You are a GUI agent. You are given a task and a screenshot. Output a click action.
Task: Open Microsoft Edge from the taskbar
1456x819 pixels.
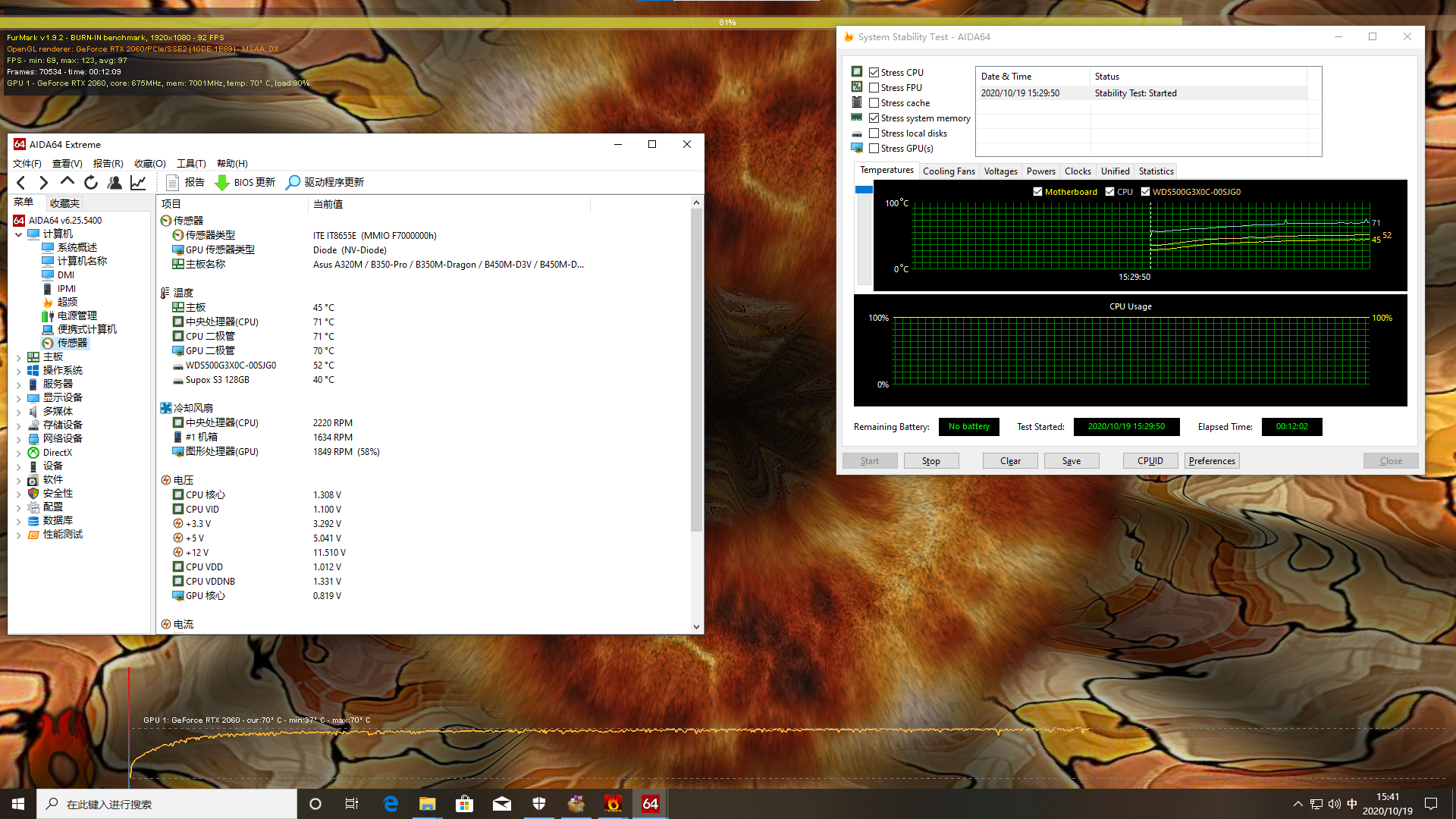(391, 804)
